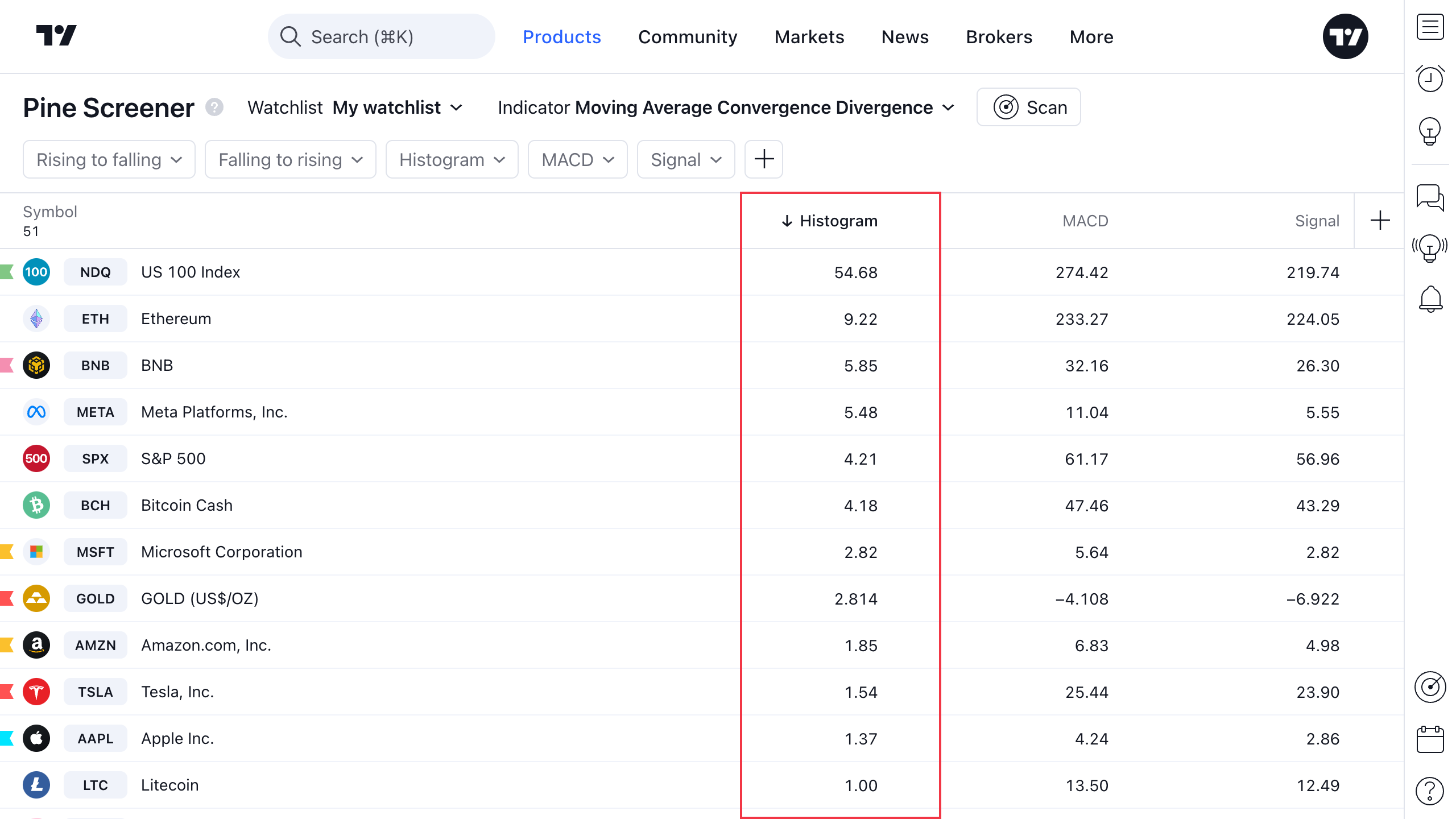Viewport: 1456px width, 819px height.
Task: Open the chat bubbles icon
Action: (1430, 197)
